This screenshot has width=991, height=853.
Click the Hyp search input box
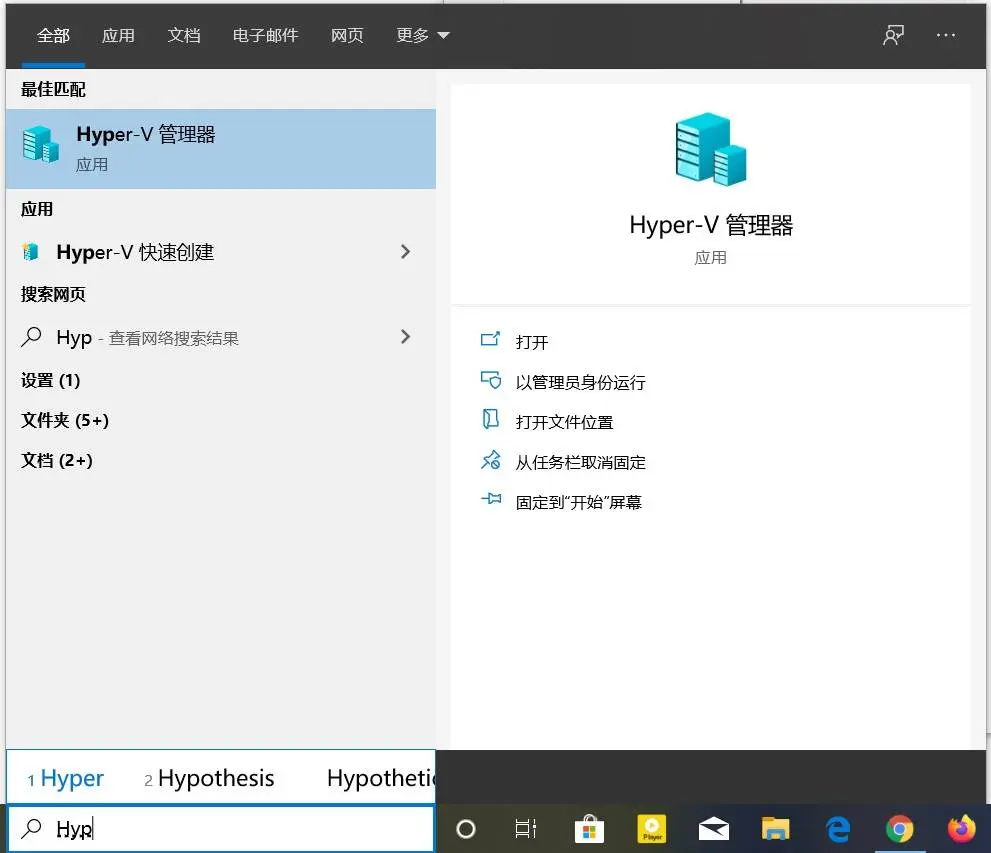point(221,828)
